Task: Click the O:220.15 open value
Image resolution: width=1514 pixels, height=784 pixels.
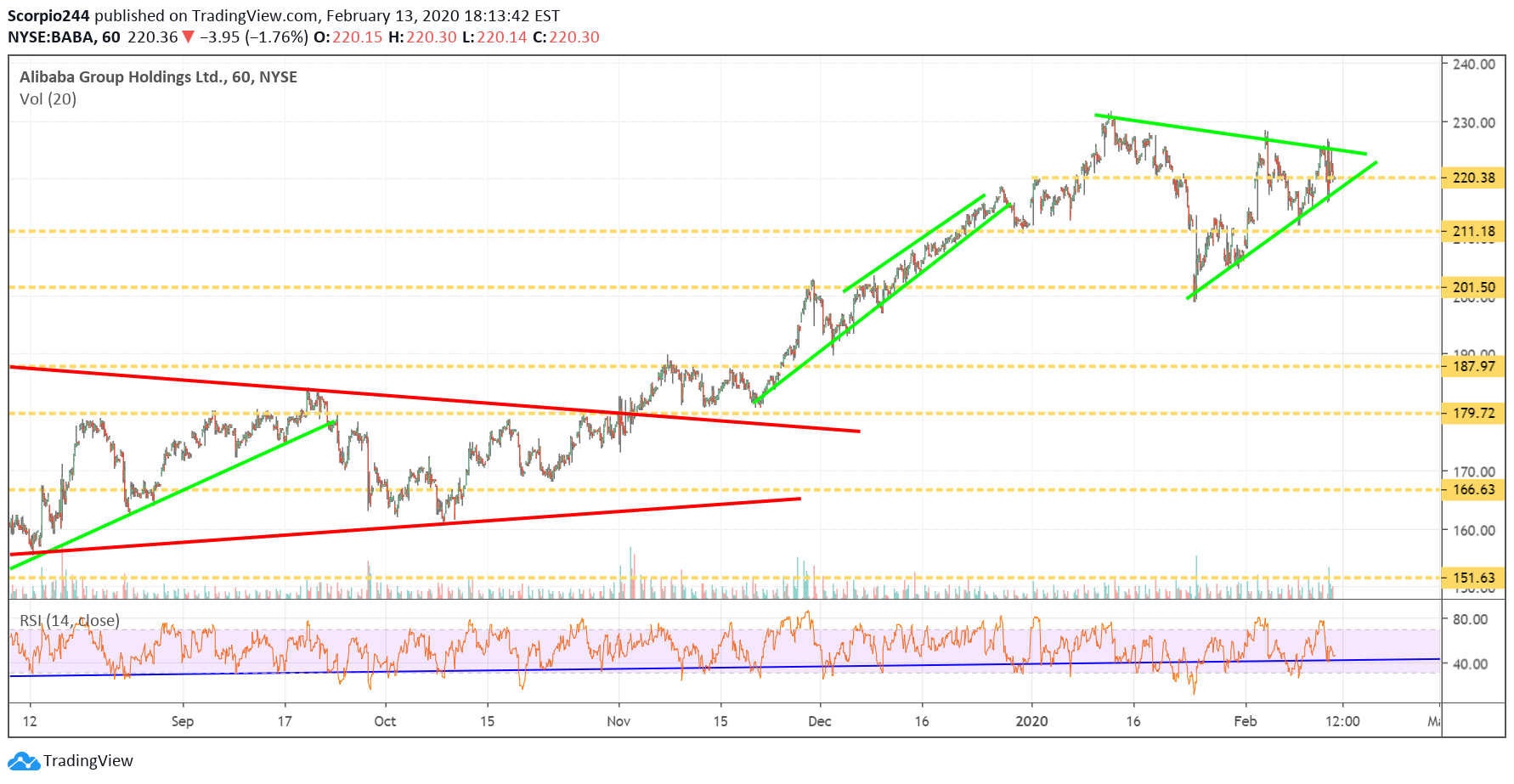Action: (348, 37)
